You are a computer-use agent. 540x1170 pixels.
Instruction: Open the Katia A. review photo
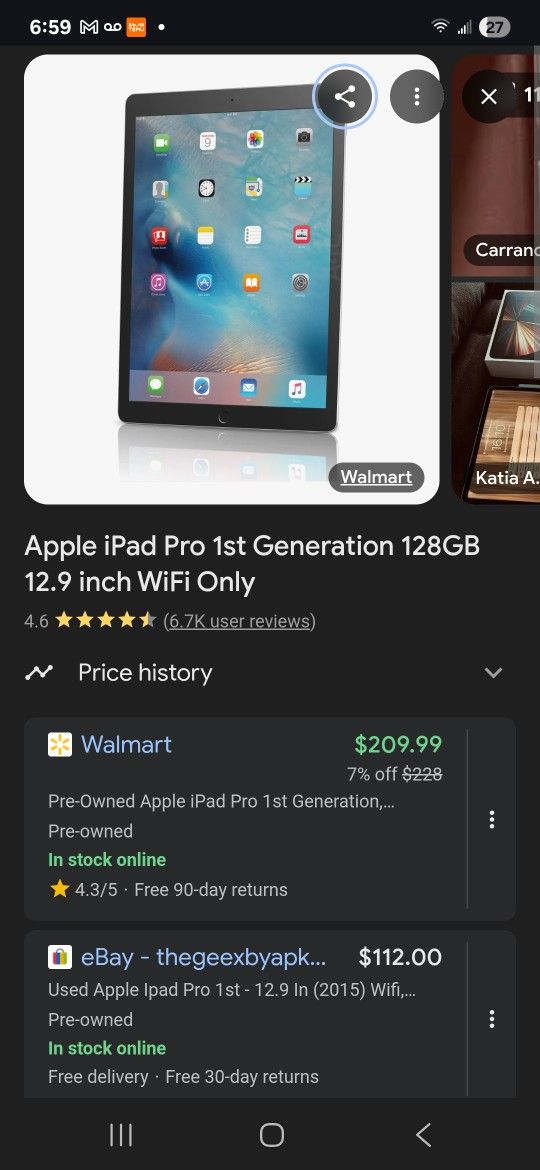tap(495, 391)
